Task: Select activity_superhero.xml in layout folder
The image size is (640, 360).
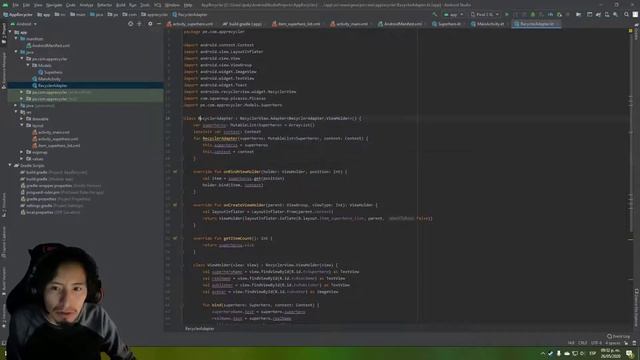Action: click(55, 139)
